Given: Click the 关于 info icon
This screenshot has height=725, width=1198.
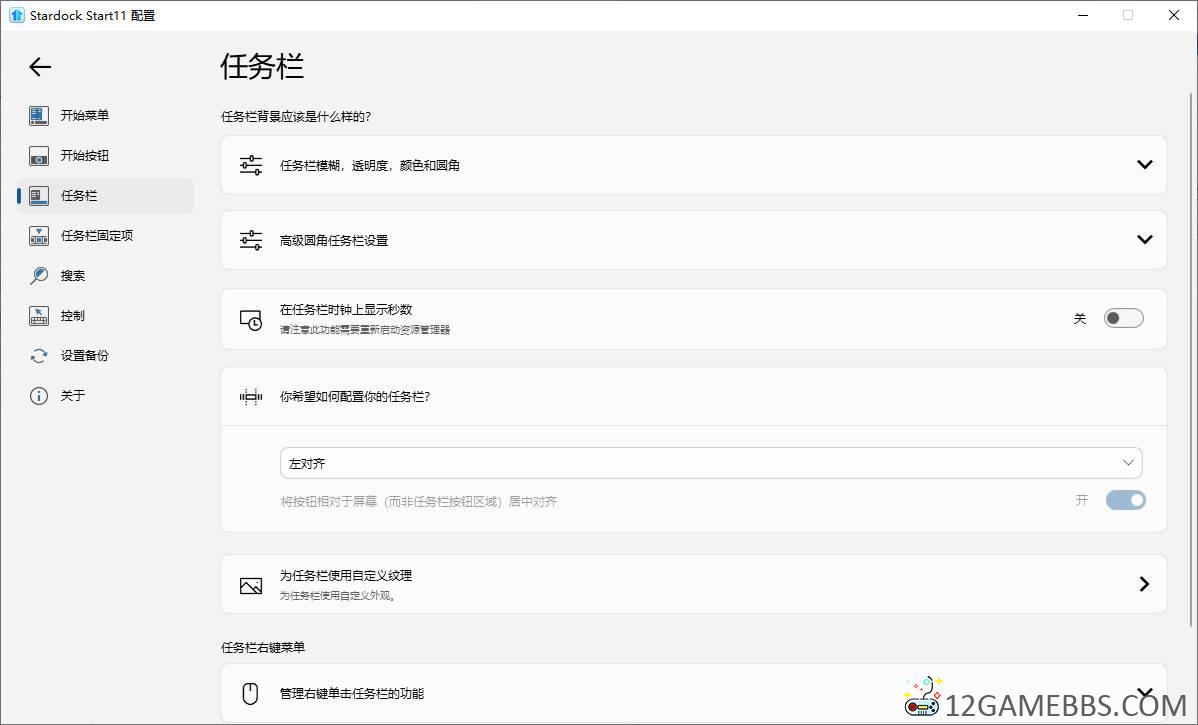Looking at the screenshot, I should [x=39, y=396].
